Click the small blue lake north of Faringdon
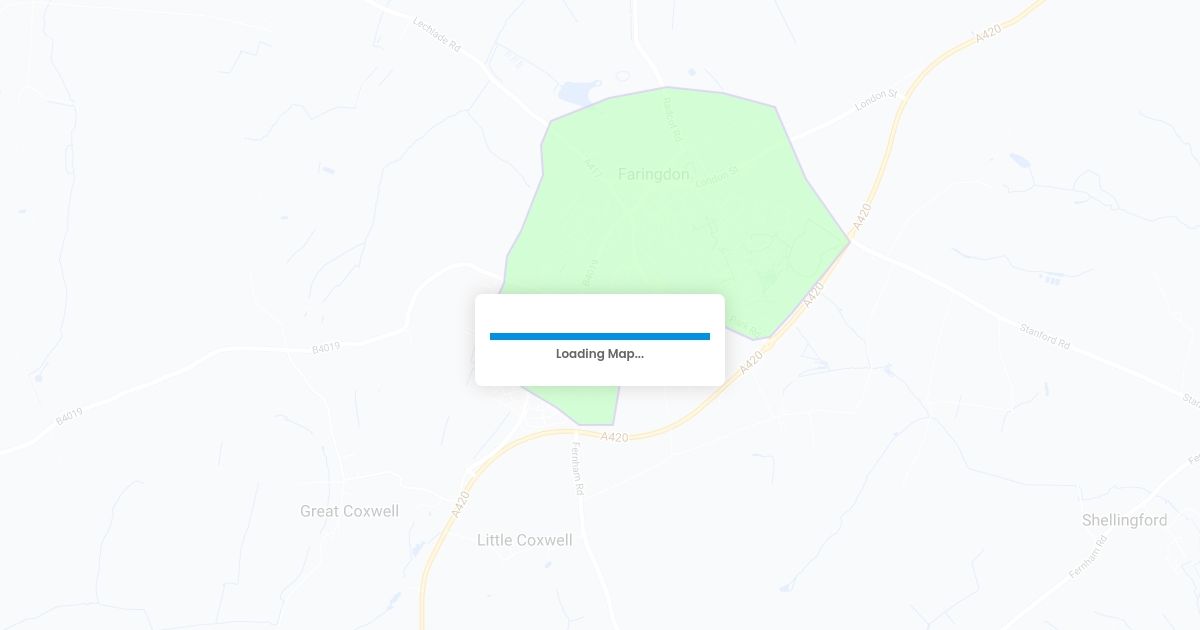 tap(576, 93)
